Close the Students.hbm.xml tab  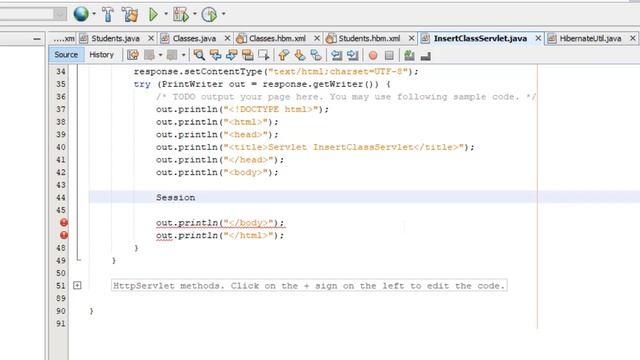411,38
